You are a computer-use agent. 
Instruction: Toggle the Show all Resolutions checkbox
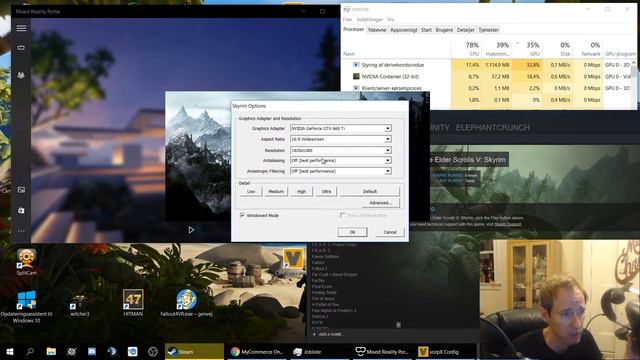pos(342,215)
